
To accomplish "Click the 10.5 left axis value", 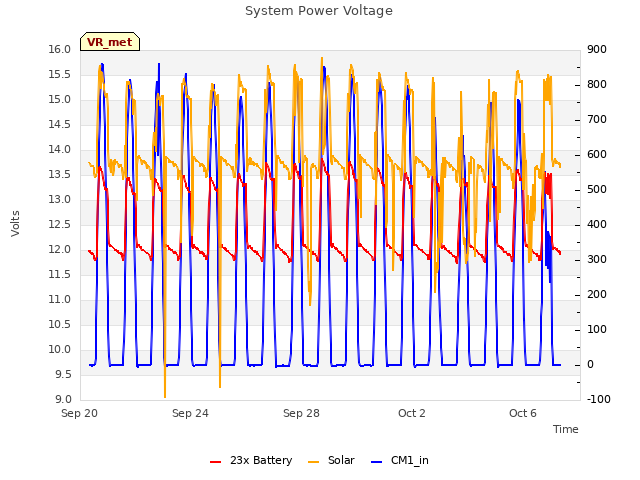I will 60,325.
